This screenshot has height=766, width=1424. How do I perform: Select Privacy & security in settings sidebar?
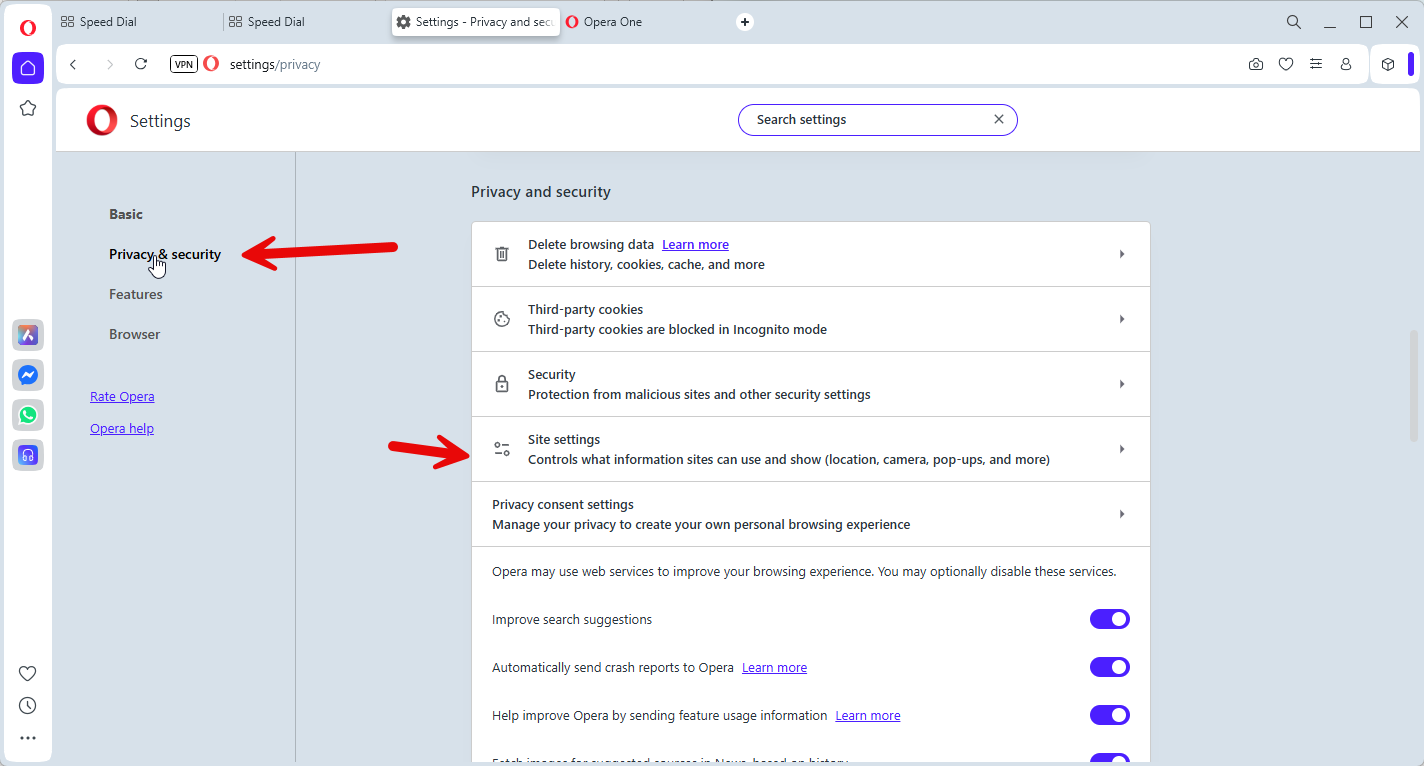(165, 254)
